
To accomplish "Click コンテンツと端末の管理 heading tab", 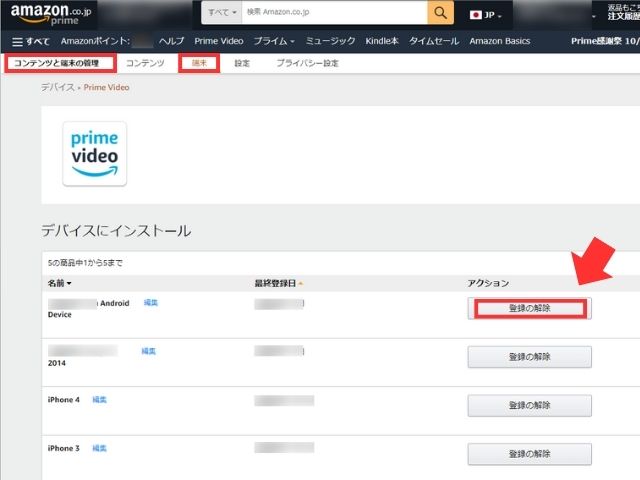I will coord(57,63).
